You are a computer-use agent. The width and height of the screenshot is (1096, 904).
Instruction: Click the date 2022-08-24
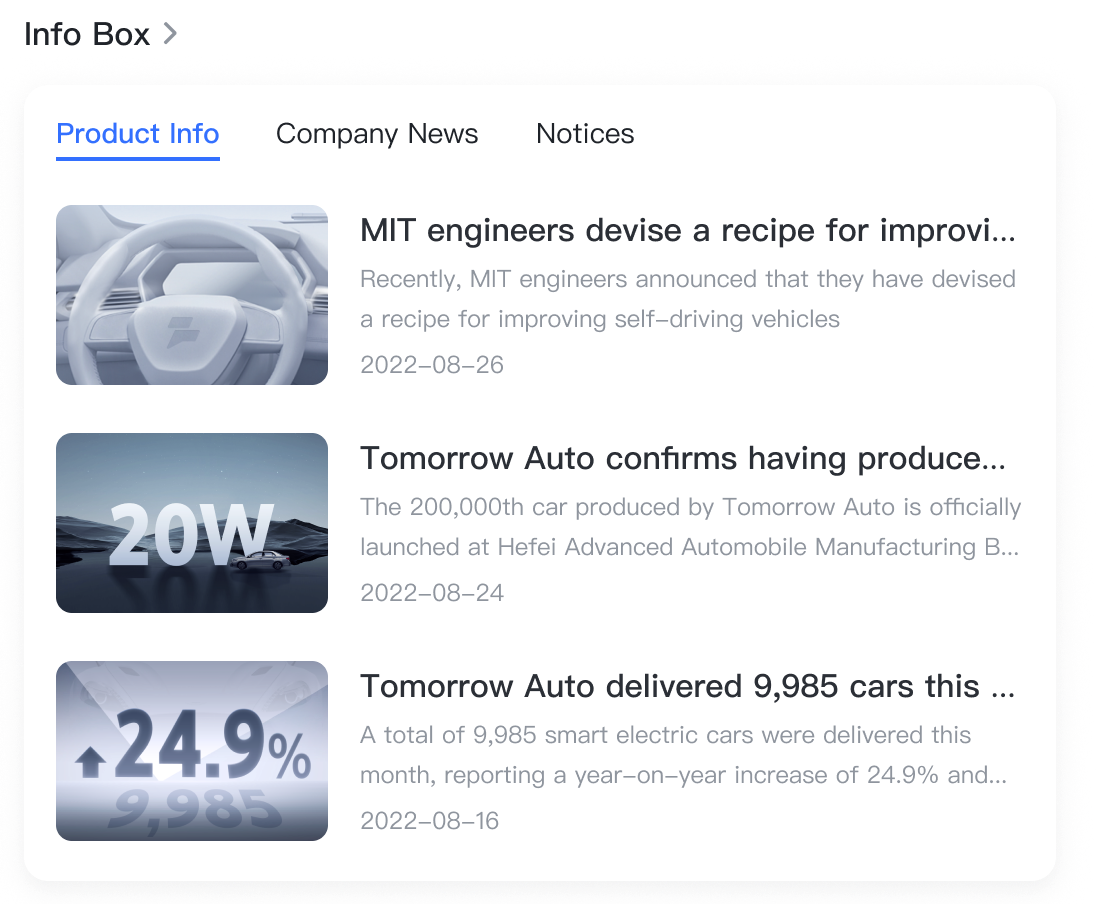tap(432, 593)
